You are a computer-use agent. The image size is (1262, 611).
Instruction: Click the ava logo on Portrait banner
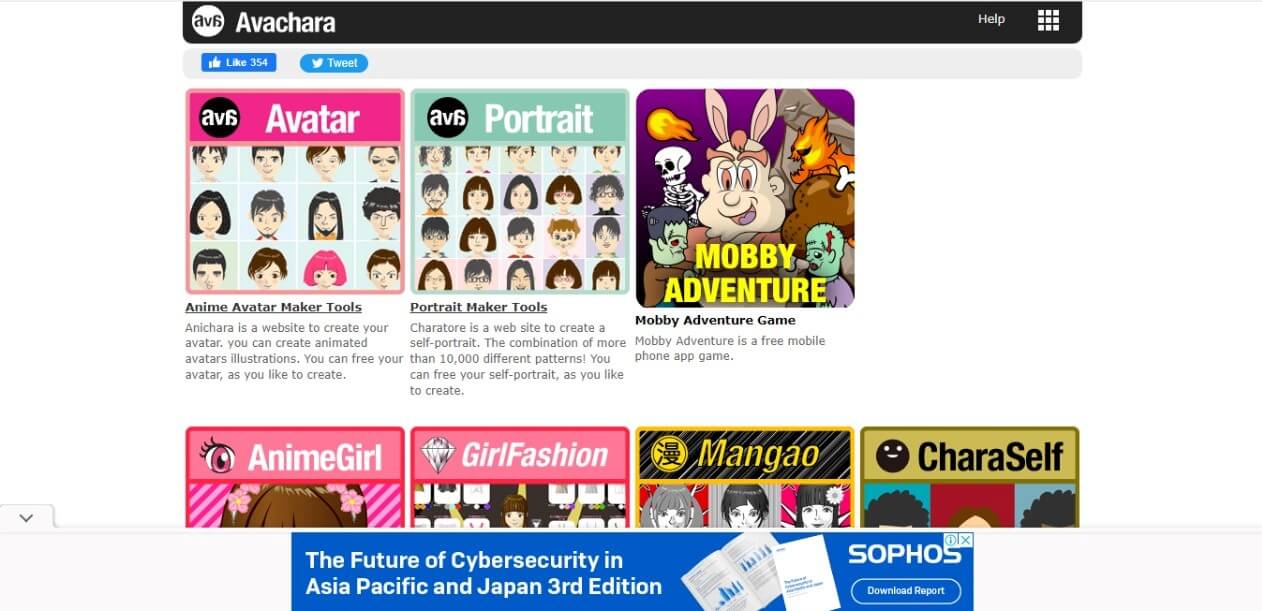click(x=447, y=118)
